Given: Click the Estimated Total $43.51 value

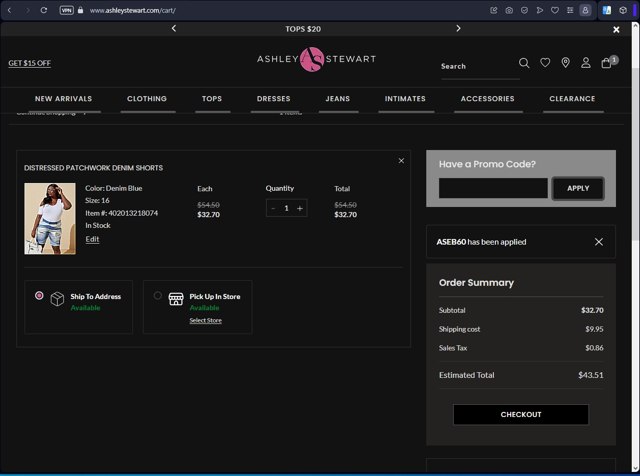Looking at the screenshot, I should (x=591, y=375).
